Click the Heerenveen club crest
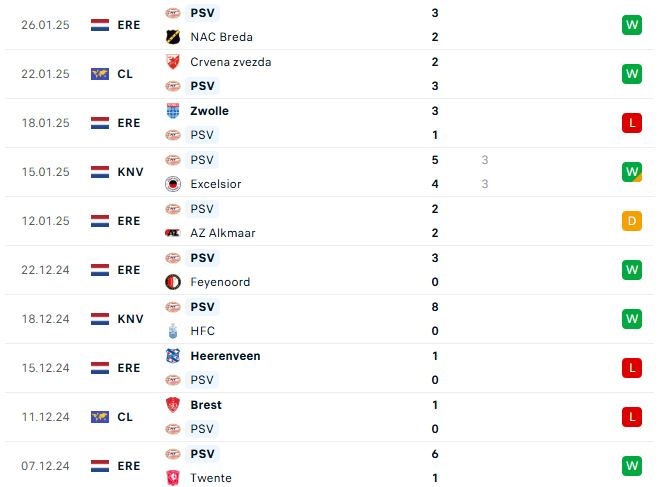The height and width of the screenshot is (487, 663). point(173,356)
